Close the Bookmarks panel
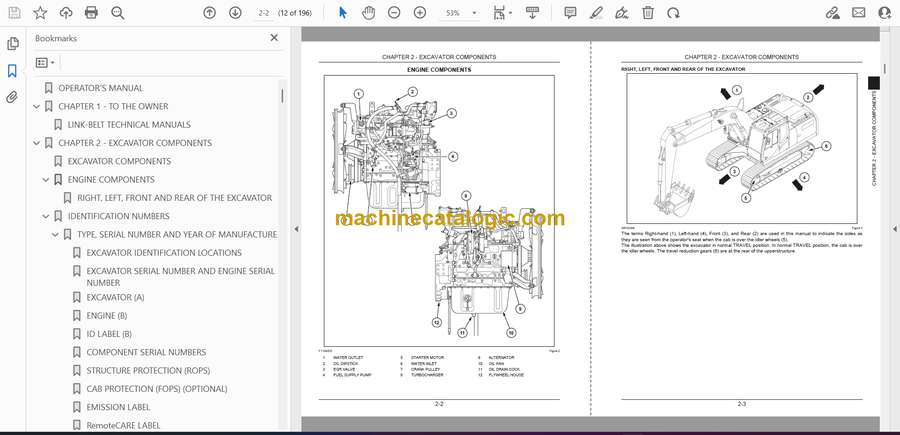900x435 pixels. (274, 38)
